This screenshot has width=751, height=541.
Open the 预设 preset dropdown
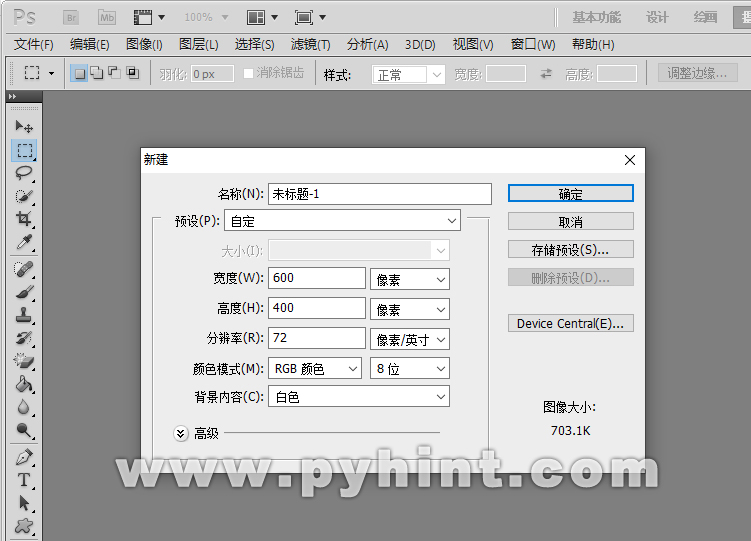point(342,220)
